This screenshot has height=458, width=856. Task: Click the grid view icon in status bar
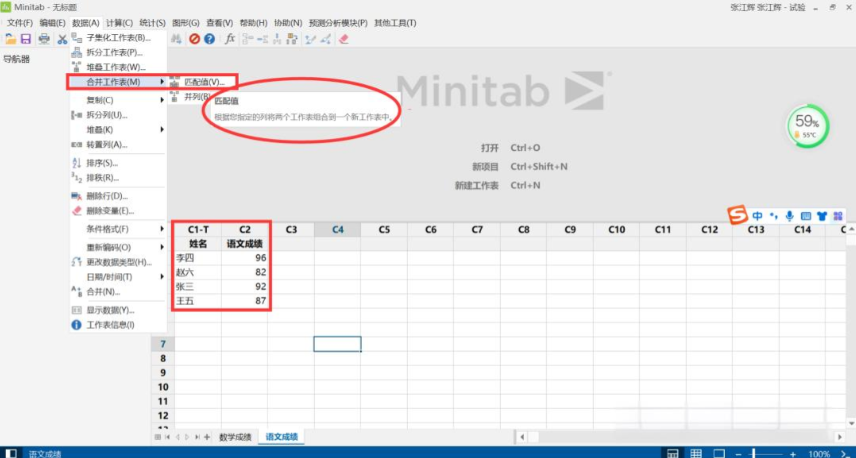pos(696,454)
